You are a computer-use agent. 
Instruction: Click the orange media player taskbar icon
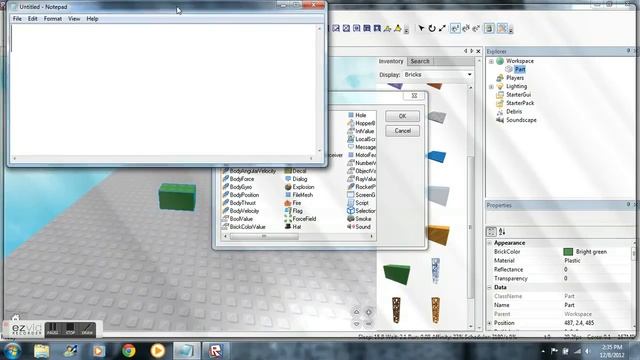[158, 351]
